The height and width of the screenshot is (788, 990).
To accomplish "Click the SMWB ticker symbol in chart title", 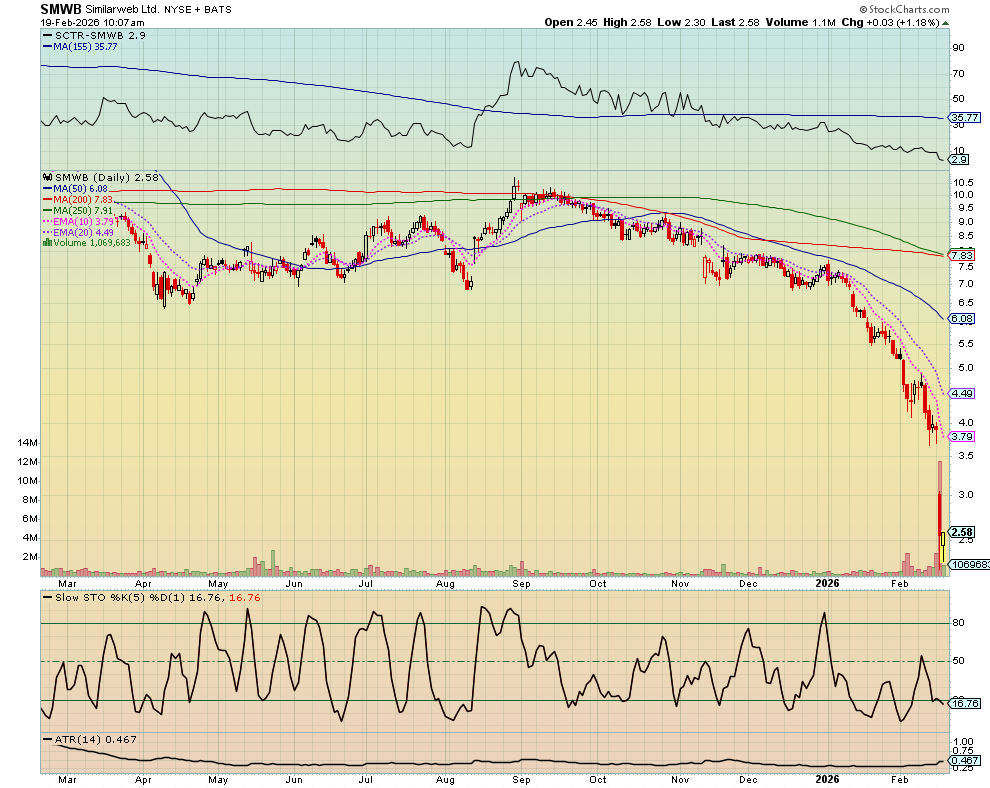I will (61, 9).
